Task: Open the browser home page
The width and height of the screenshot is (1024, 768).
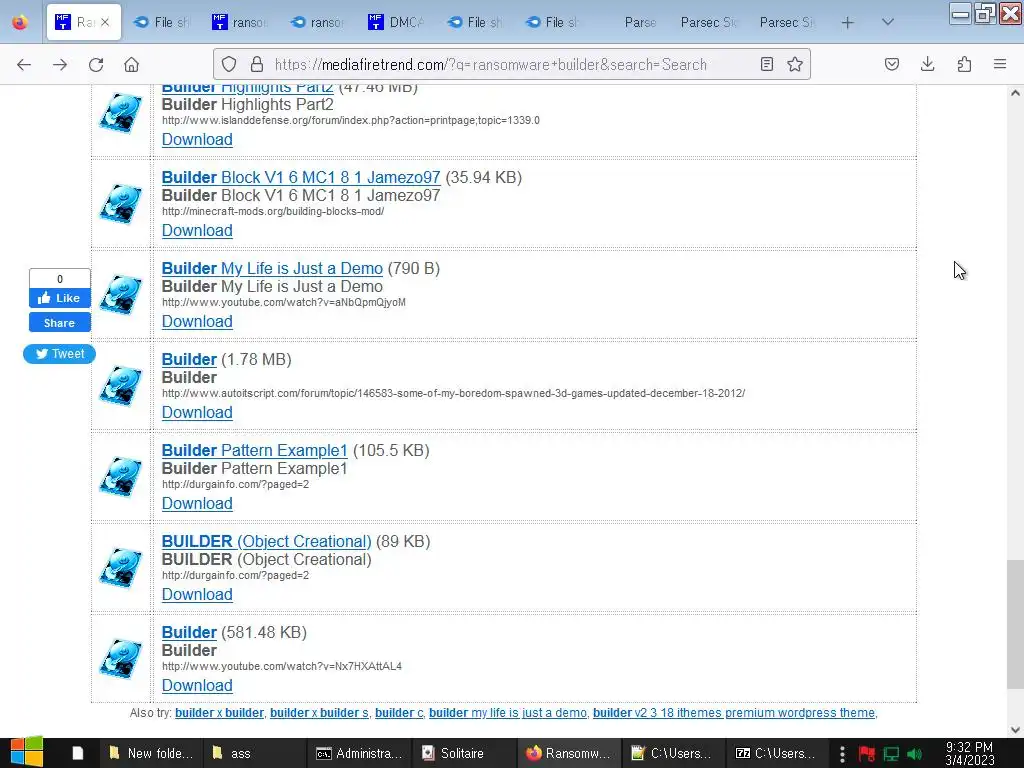Action: [132, 64]
